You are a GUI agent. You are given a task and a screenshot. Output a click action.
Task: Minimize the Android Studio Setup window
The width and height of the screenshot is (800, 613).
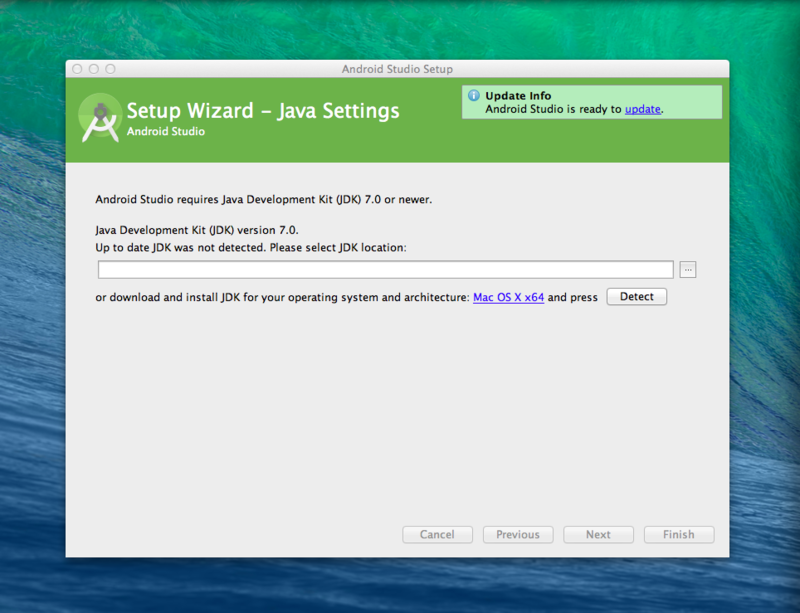(x=94, y=69)
